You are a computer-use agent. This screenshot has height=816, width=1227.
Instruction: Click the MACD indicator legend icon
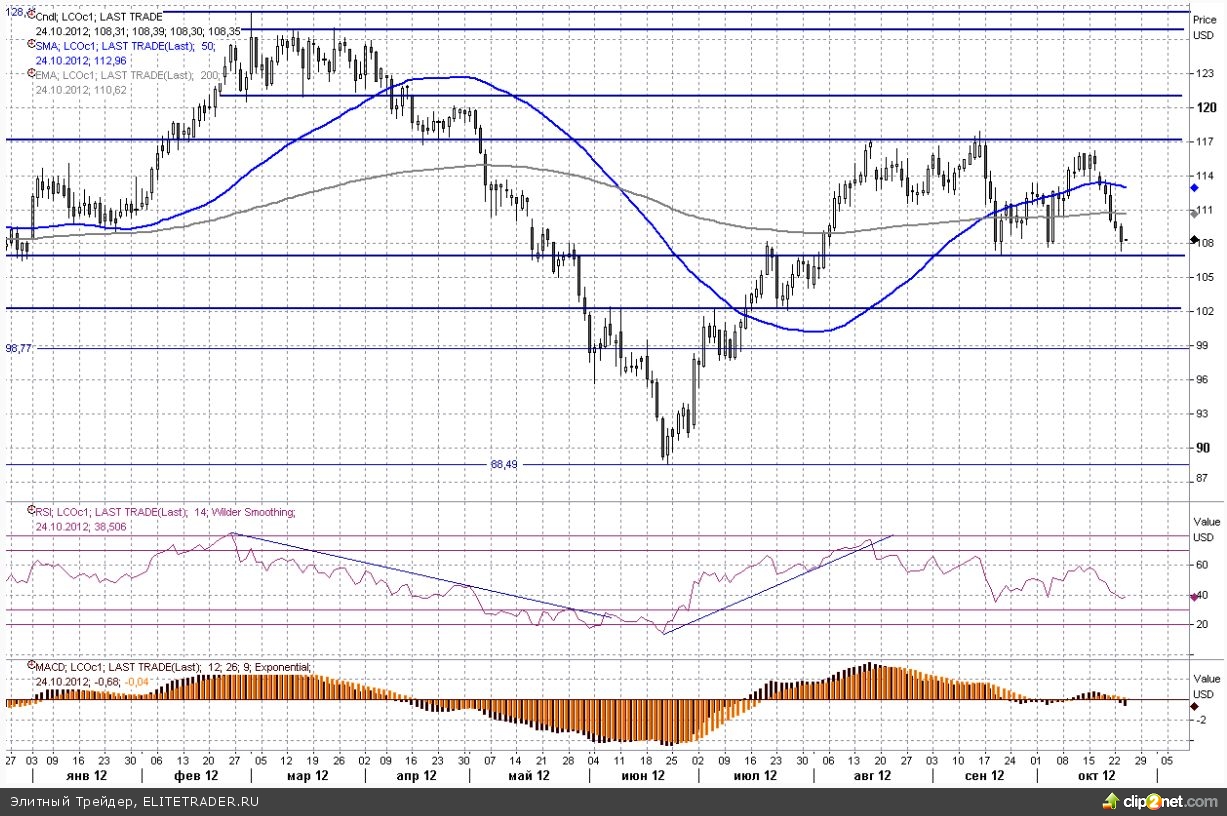31,667
